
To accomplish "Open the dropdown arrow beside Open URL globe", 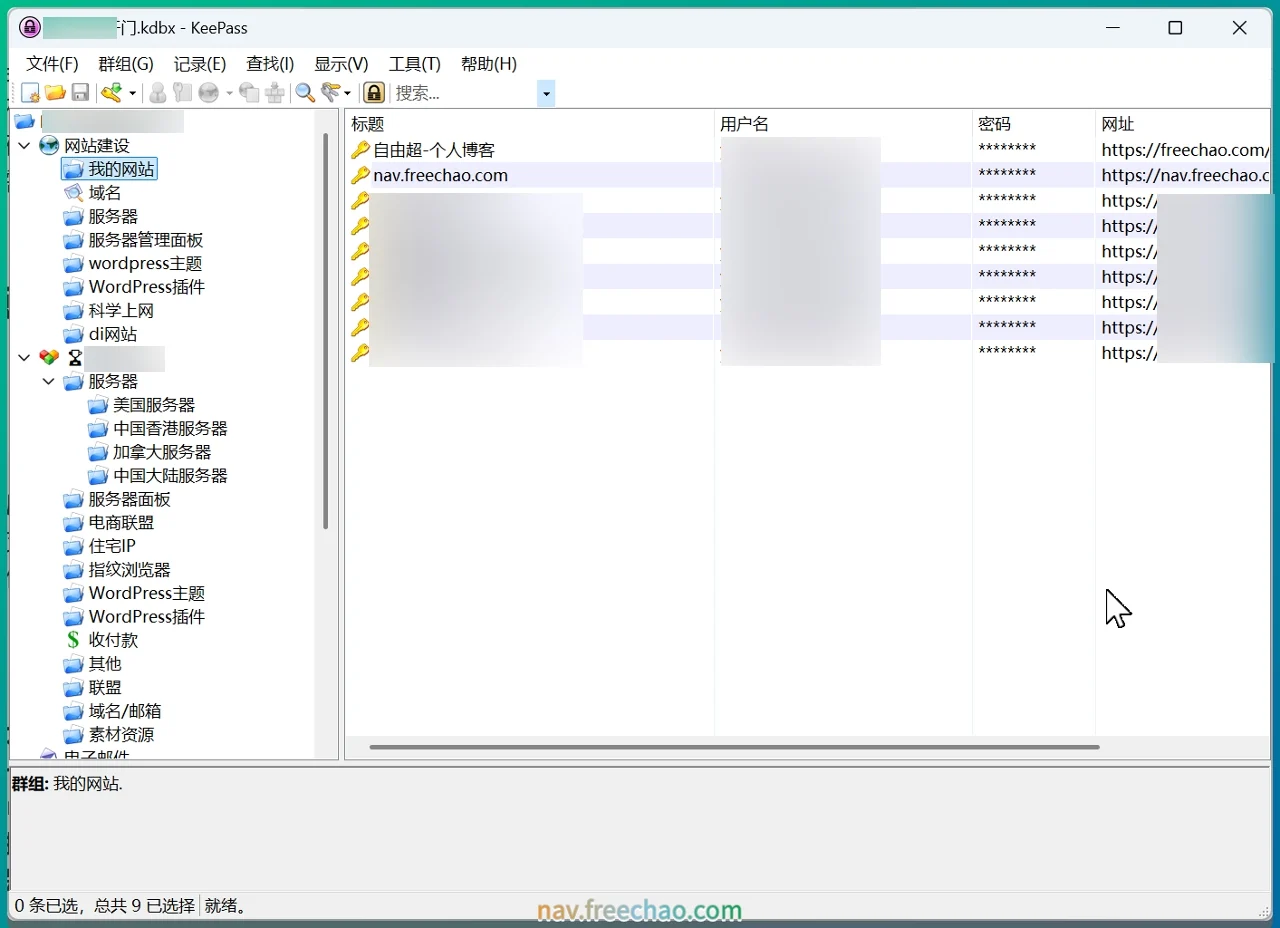I will (x=229, y=93).
